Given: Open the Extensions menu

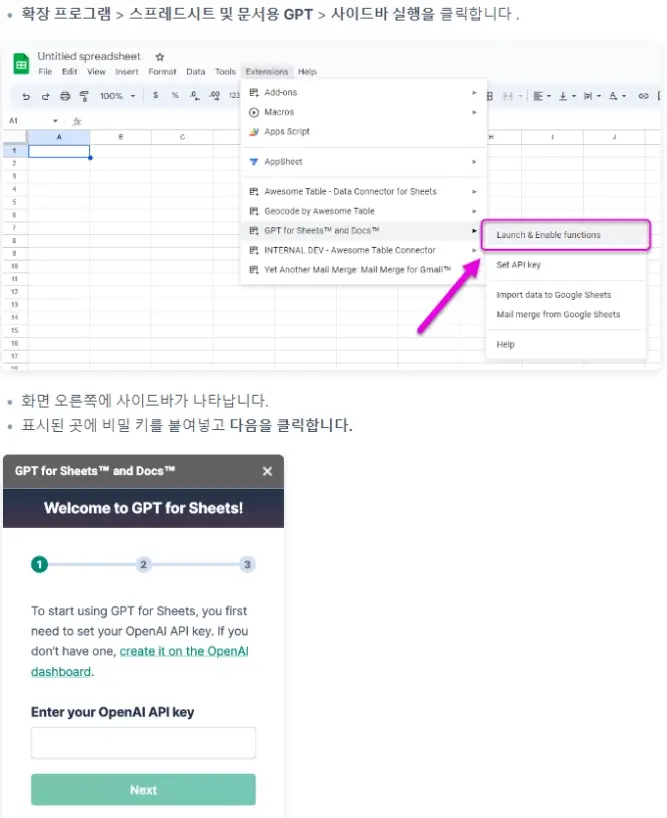Looking at the screenshot, I should click(267, 71).
